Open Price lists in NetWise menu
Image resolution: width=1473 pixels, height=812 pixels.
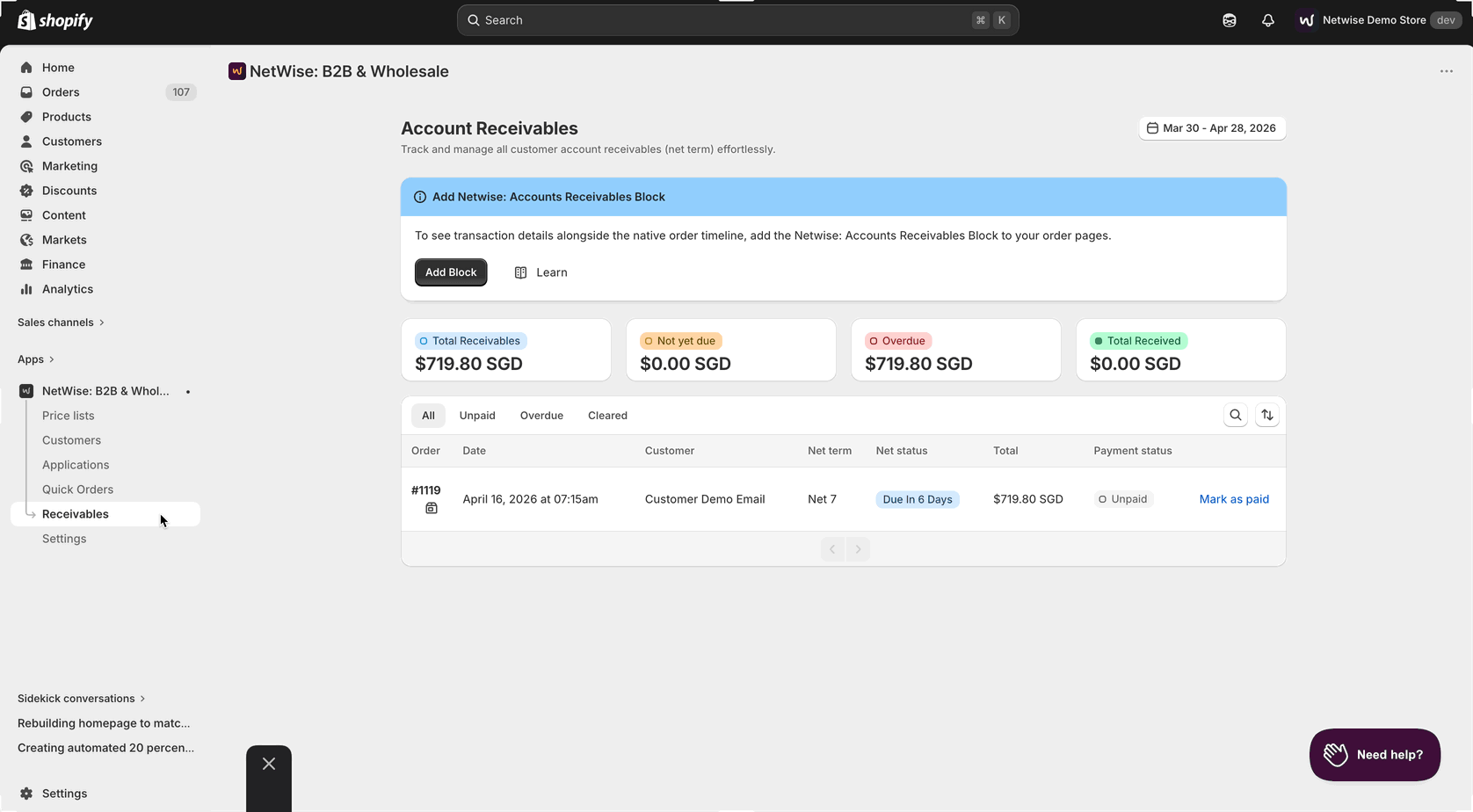pos(69,416)
